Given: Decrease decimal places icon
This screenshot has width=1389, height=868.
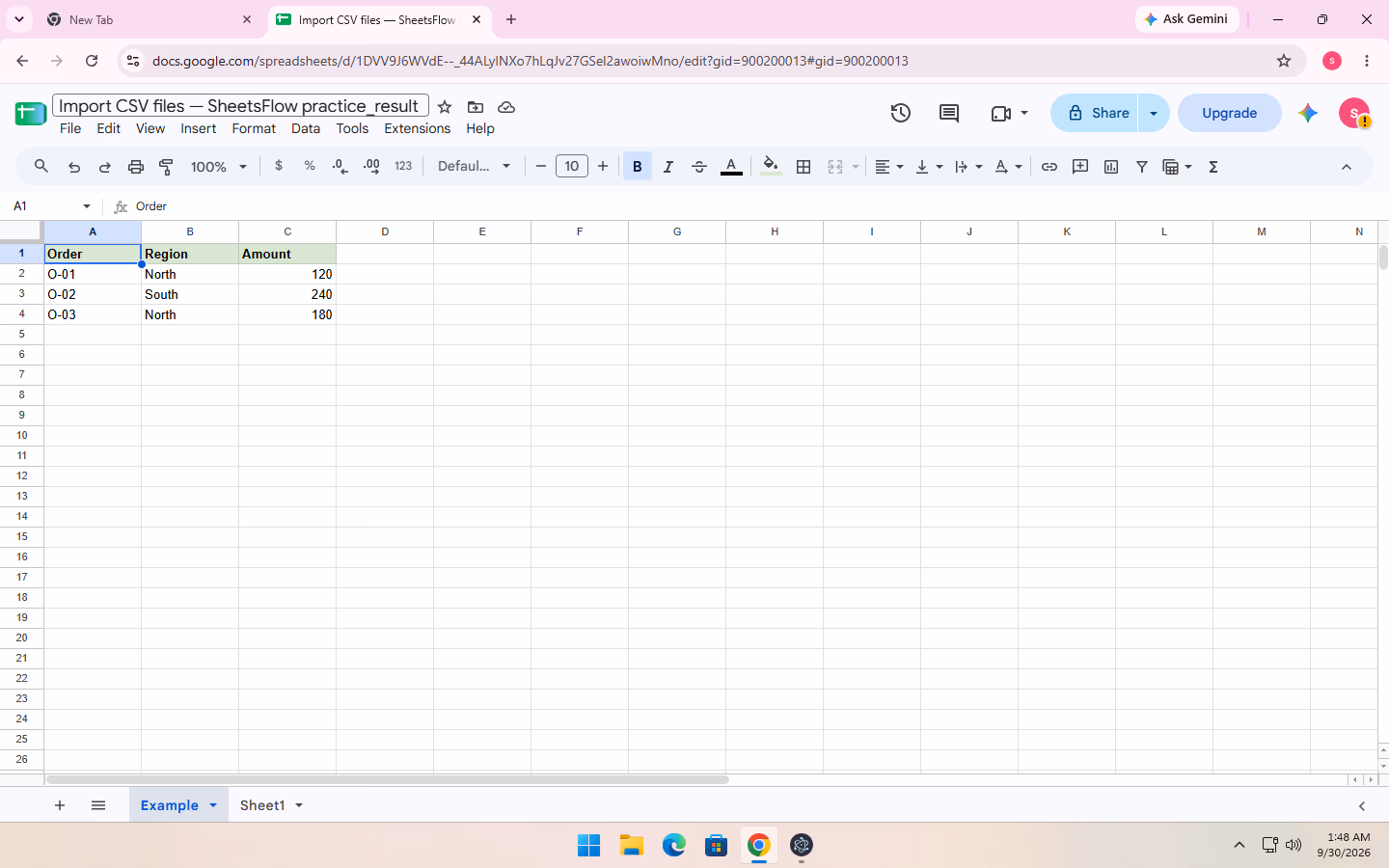Looking at the screenshot, I should click(x=340, y=166).
